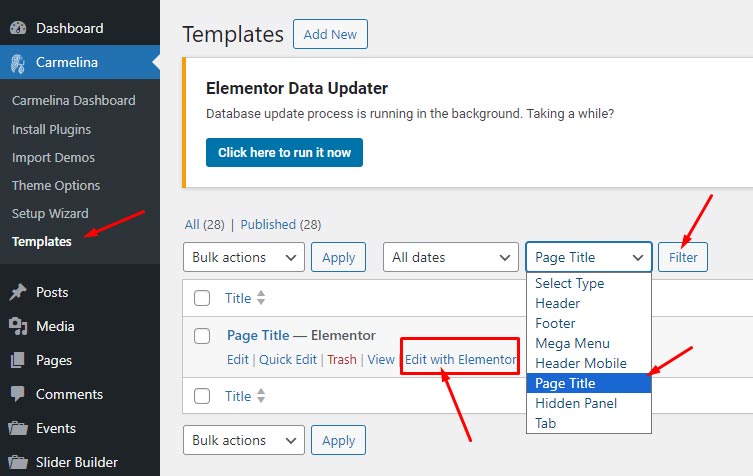Viewport: 753px width, 476px height.
Task: Open the top Bulk actions dropdown
Action: 244,257
